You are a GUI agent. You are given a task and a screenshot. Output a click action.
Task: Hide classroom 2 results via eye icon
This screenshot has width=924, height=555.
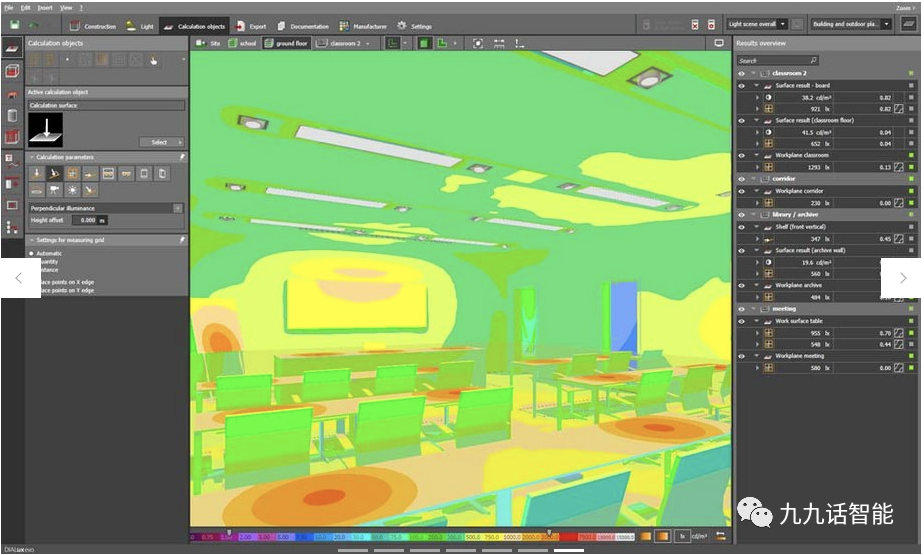tap(741, 74)
